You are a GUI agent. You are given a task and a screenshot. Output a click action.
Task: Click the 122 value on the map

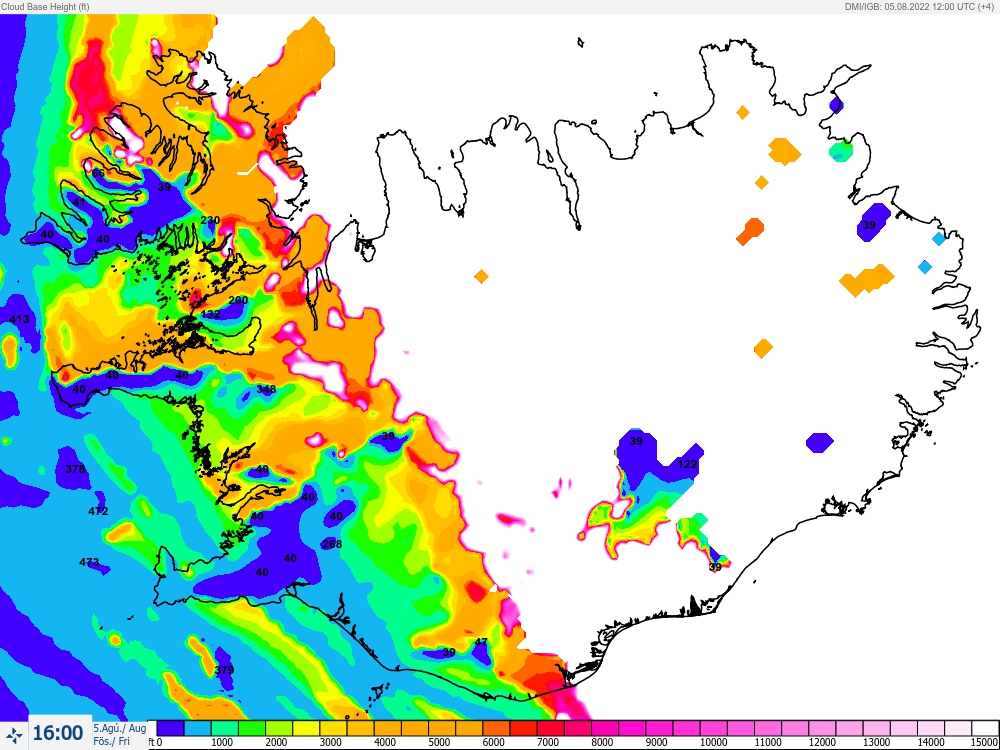[688, 464]
